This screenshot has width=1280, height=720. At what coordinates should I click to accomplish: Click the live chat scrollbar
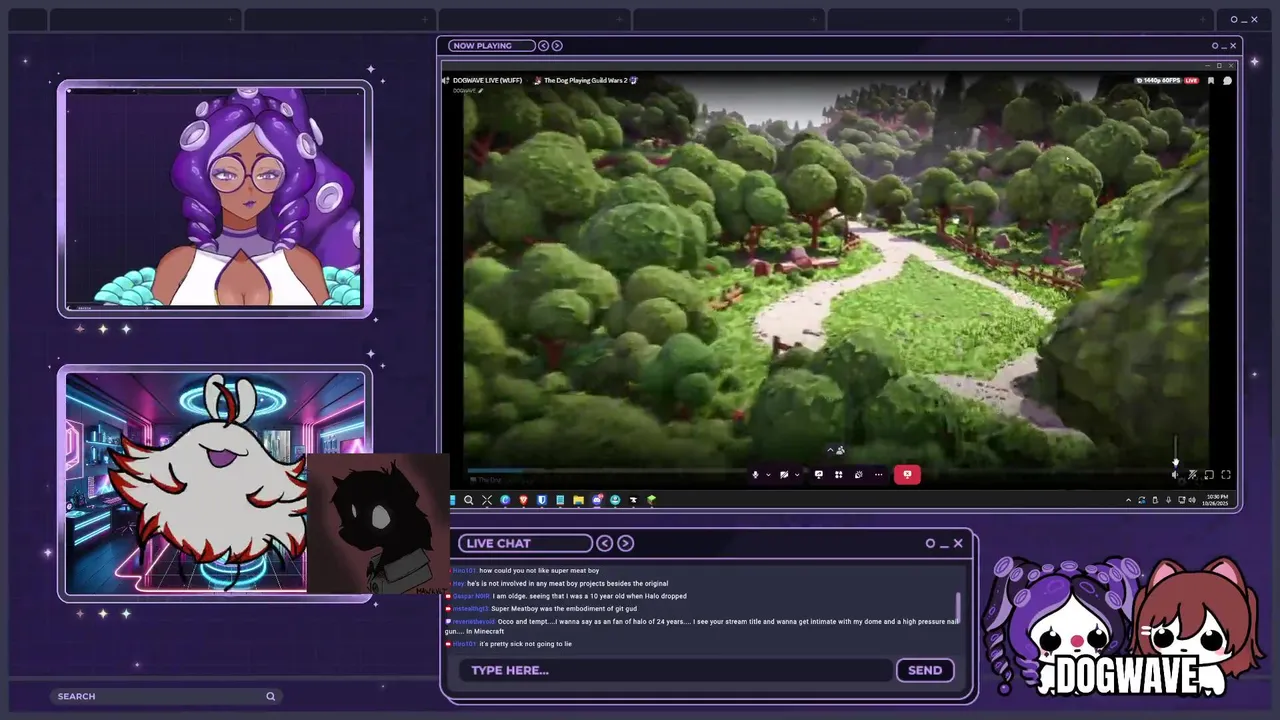coord(958,606)
